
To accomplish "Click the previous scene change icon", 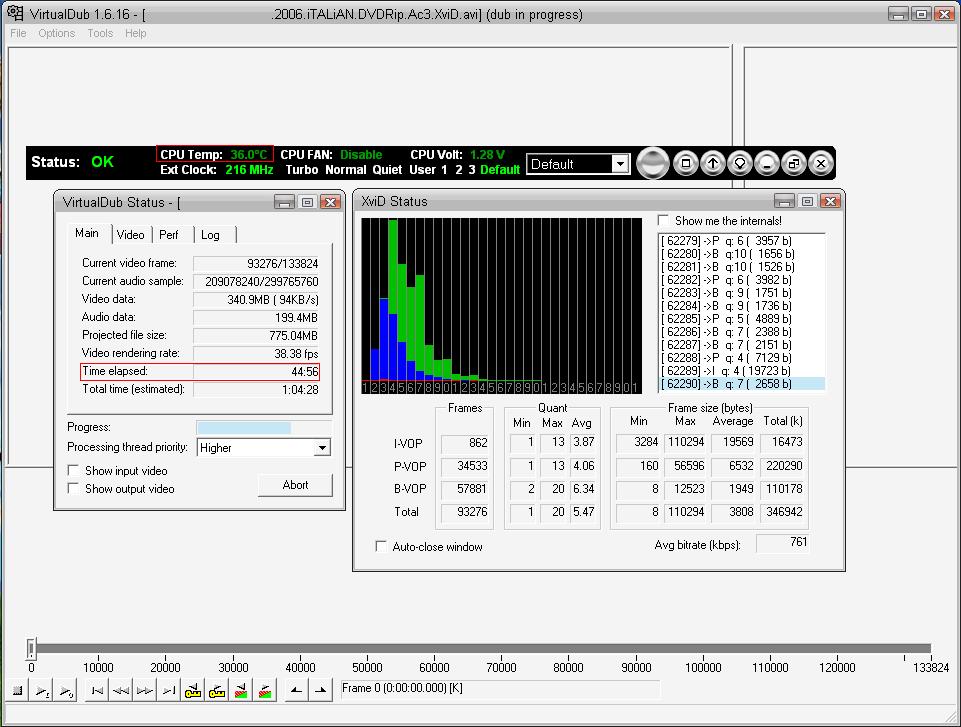I will click(x=241, y=691).
